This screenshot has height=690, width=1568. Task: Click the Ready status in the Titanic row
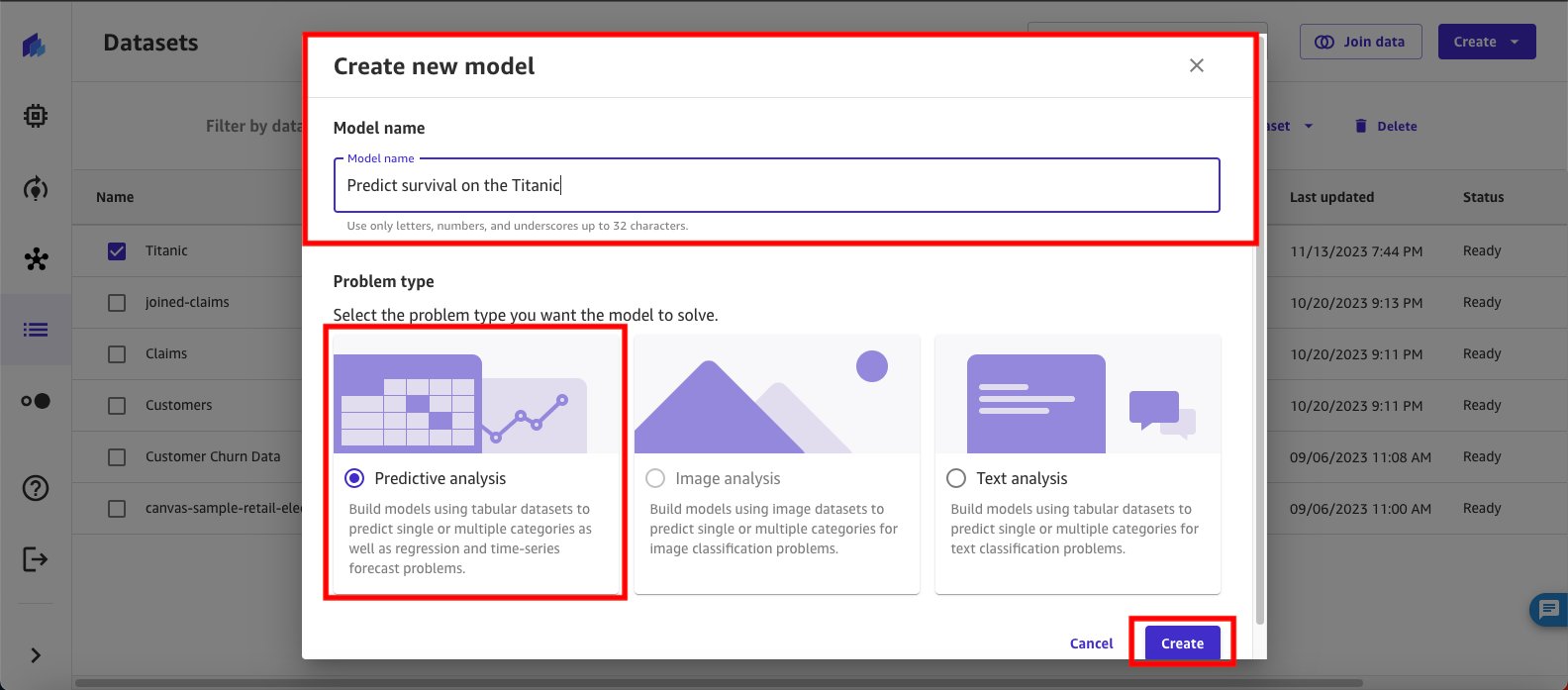[x=1482, y=250]
